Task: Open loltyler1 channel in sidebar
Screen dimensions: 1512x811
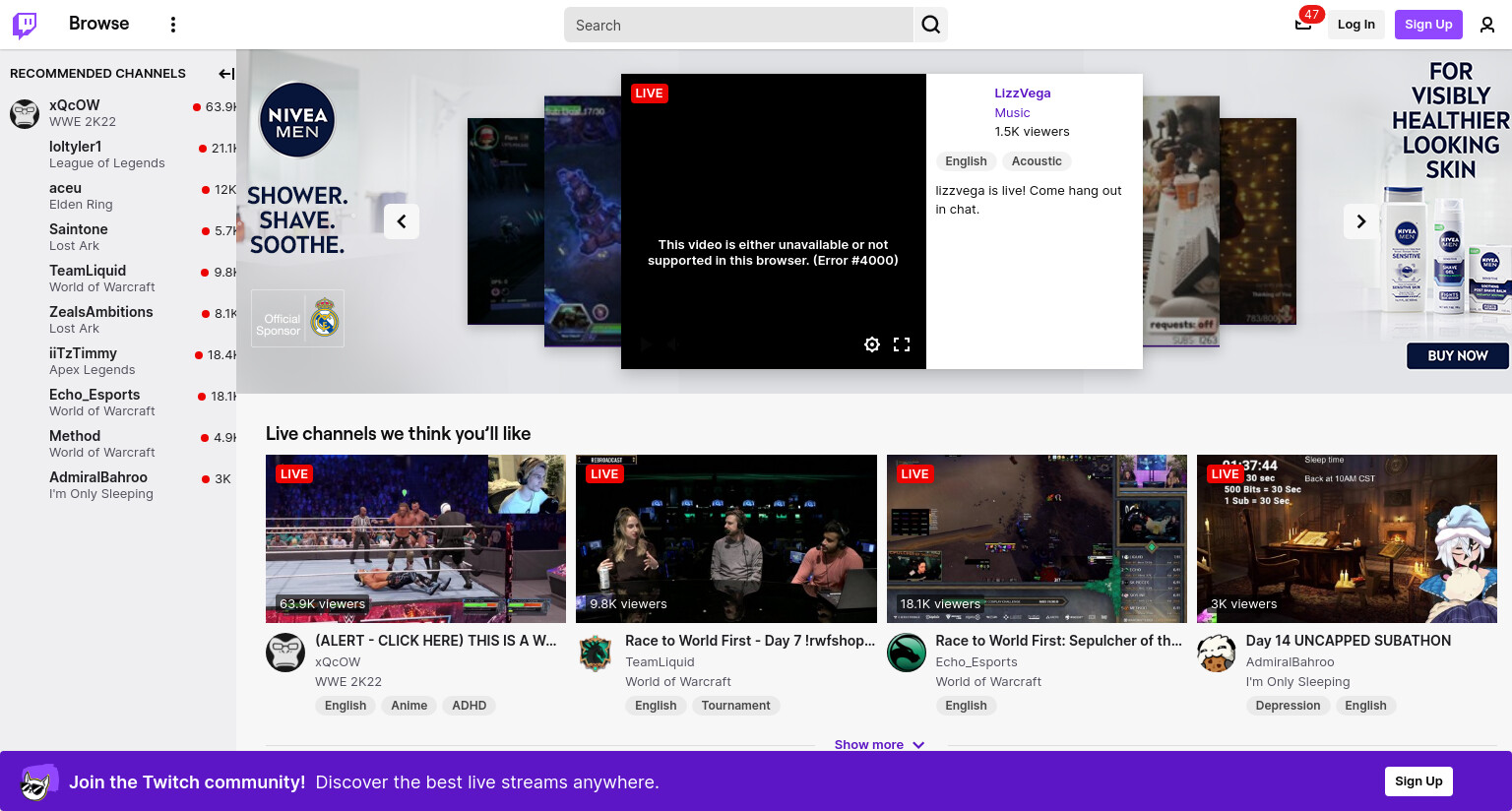Action: click(118, 155)
